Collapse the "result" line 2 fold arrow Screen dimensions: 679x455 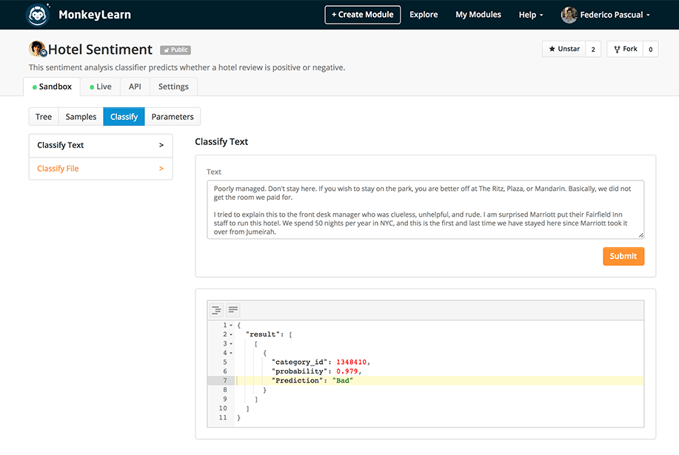coord(231,334)
